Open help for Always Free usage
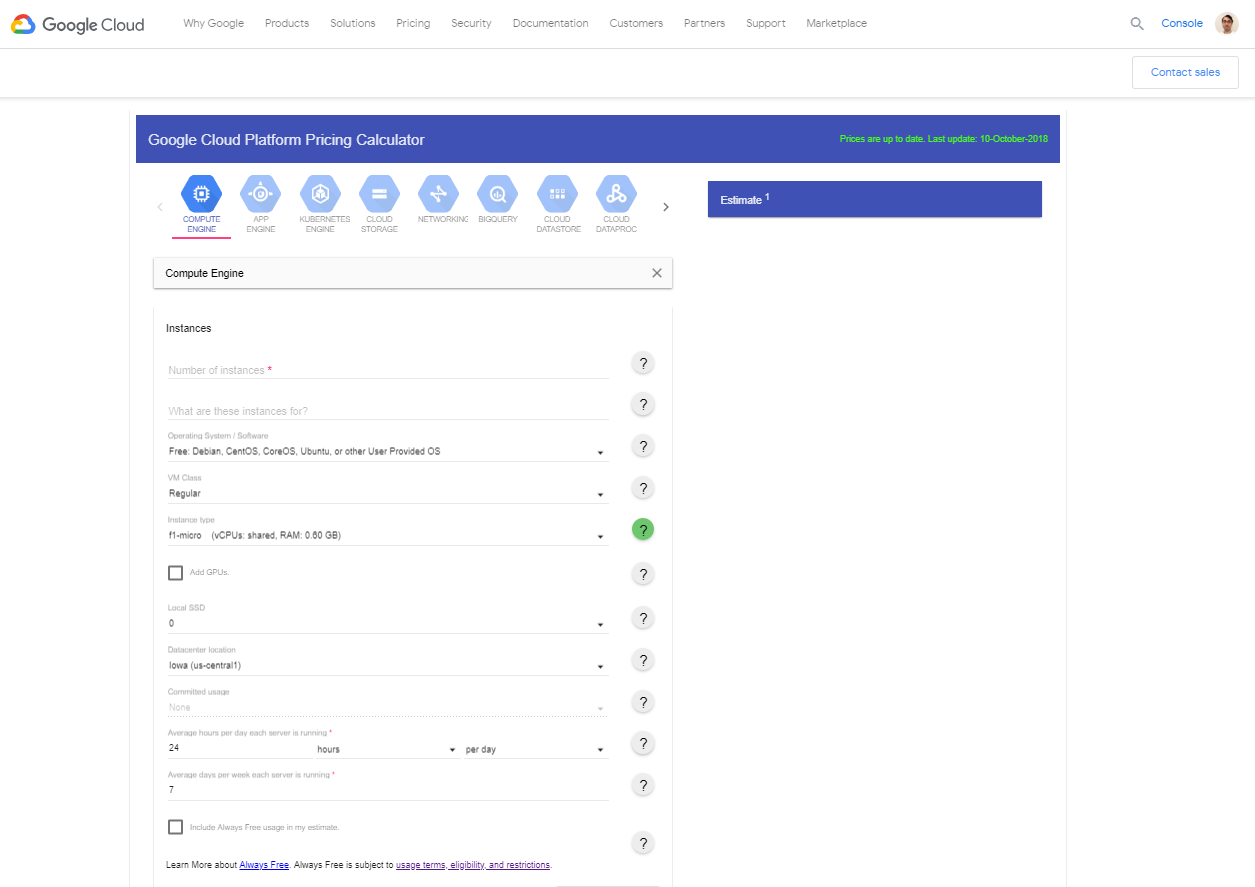The height and width of the screenshot is (887, 1255). [x=643, y=843]
